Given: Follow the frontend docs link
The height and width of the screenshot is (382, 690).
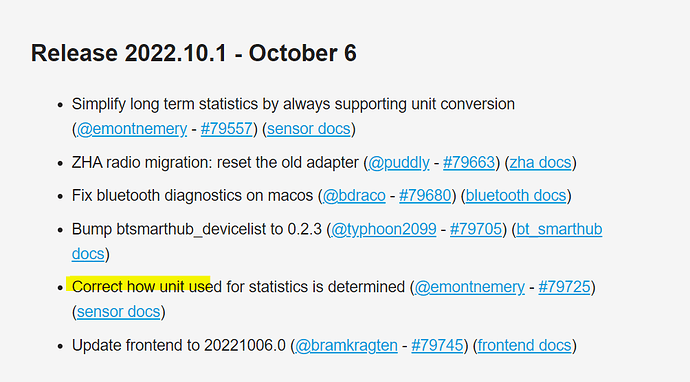Looking at the screenshot, I should [525, 345].
